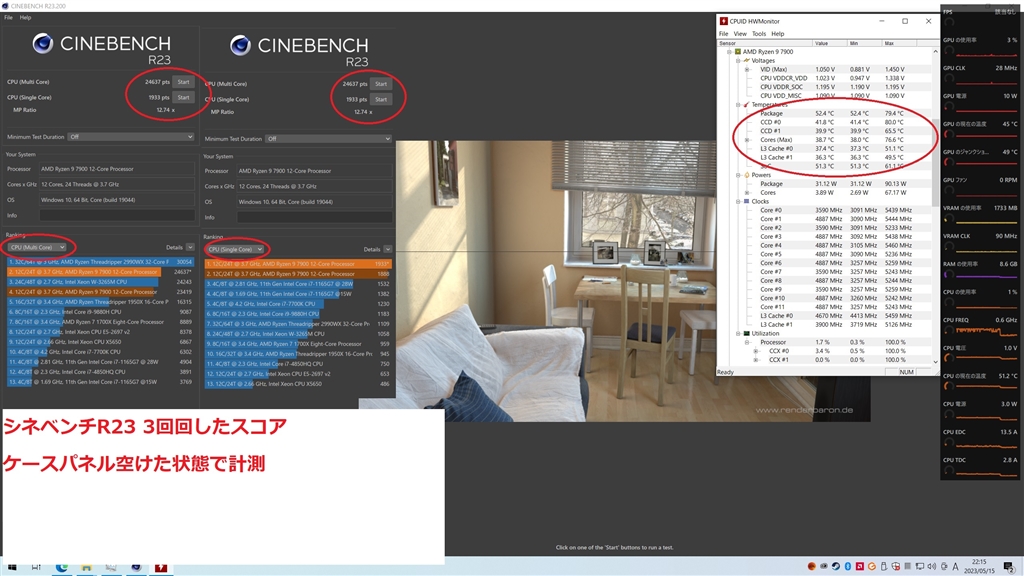Click the Info field in left Cinebench
1024x576 pixels.
pos(117,216)
